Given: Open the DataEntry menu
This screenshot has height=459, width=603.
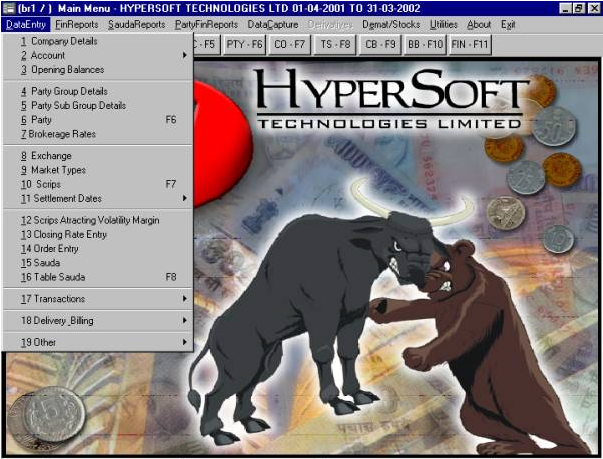Looking at the screenshot, I should tap(26, 25).
